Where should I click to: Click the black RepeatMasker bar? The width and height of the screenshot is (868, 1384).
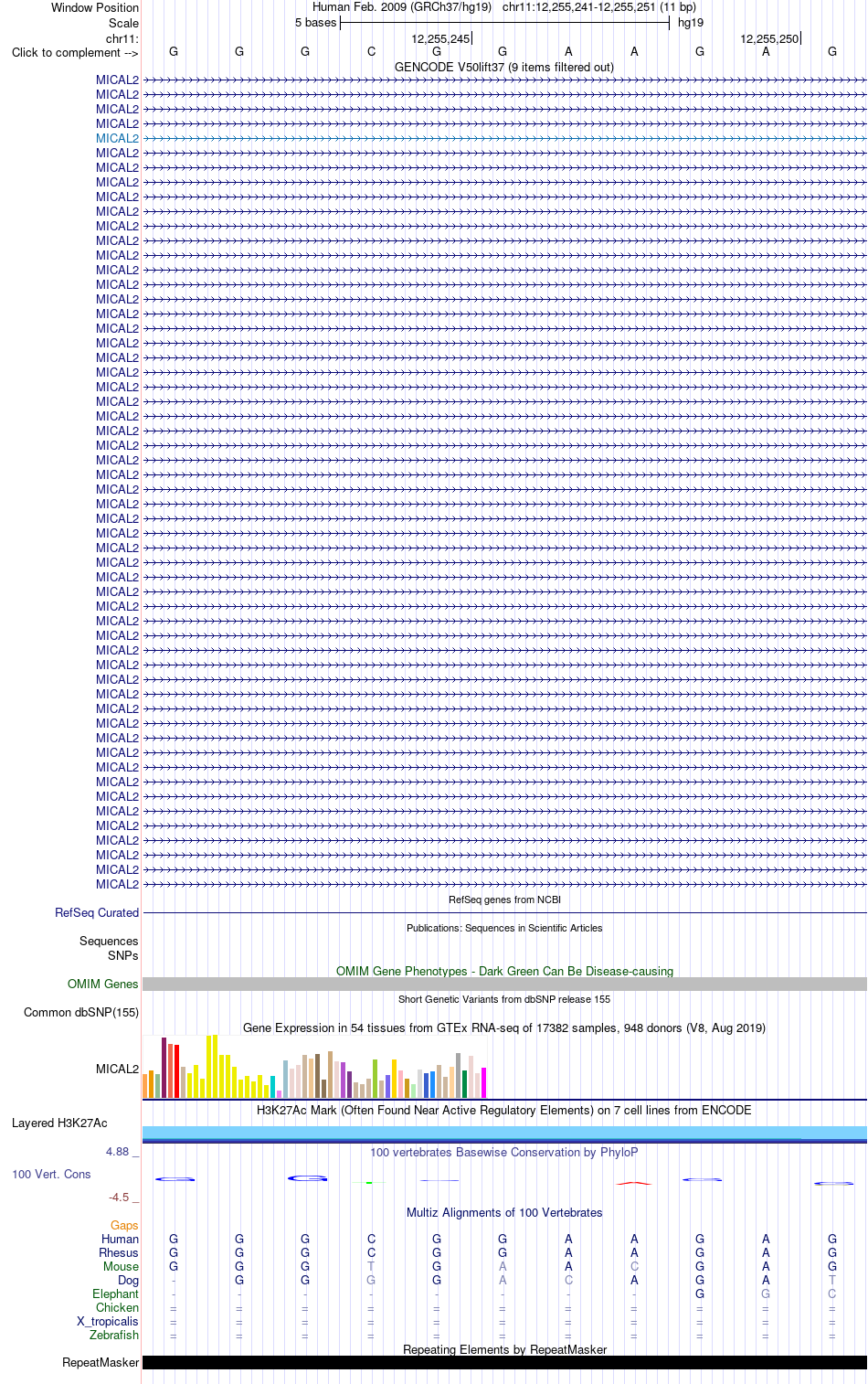point(504,1362)
